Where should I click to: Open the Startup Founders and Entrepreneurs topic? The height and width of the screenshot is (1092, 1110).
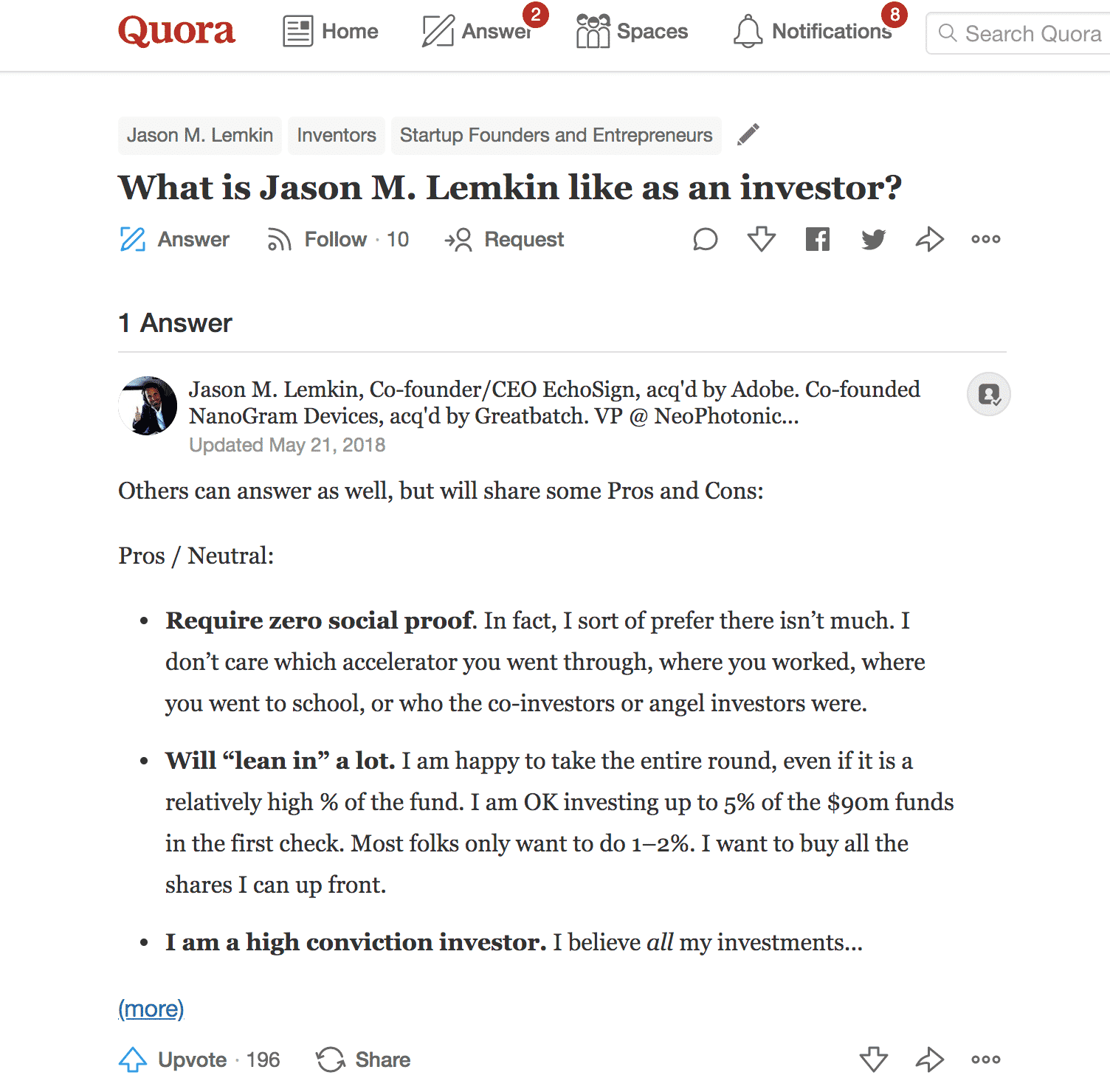coord(556,136)
